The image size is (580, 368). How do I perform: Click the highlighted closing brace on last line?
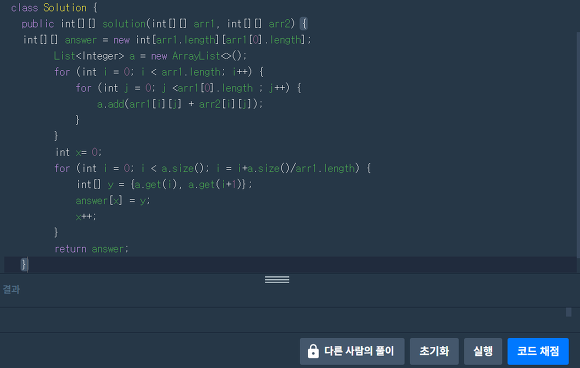pos(24,264)
